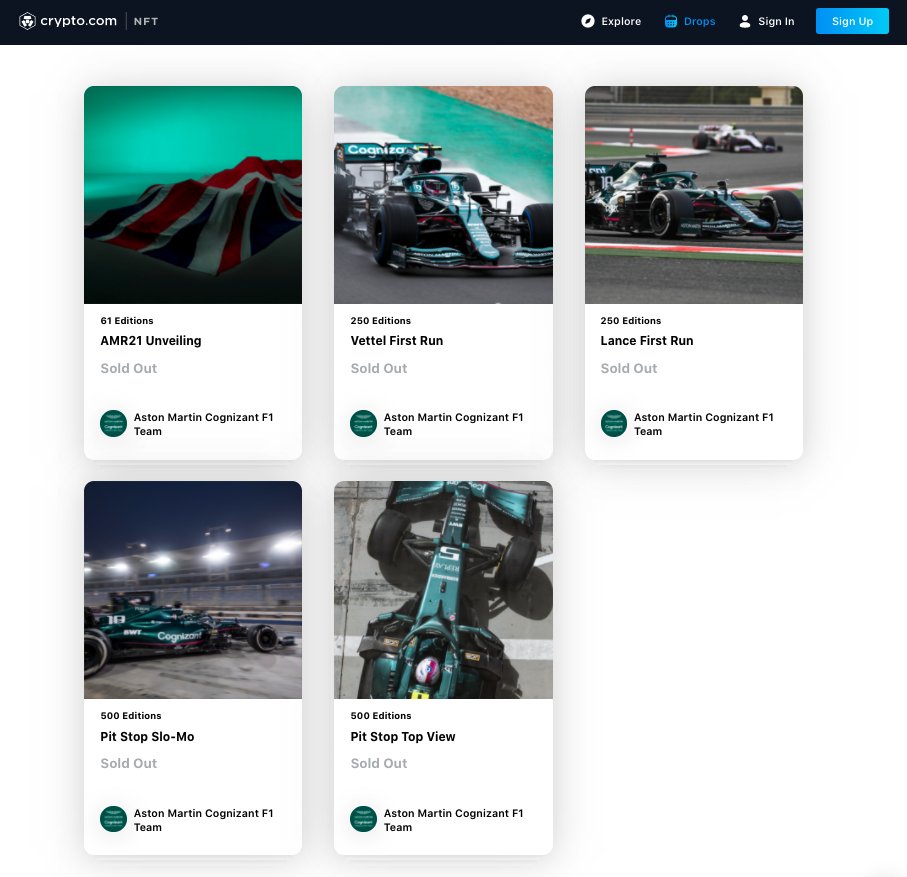The image size is (907, 877).
Task: Click the AMR21 Unveiling flag thumbnail
Action: click(192, 194)
